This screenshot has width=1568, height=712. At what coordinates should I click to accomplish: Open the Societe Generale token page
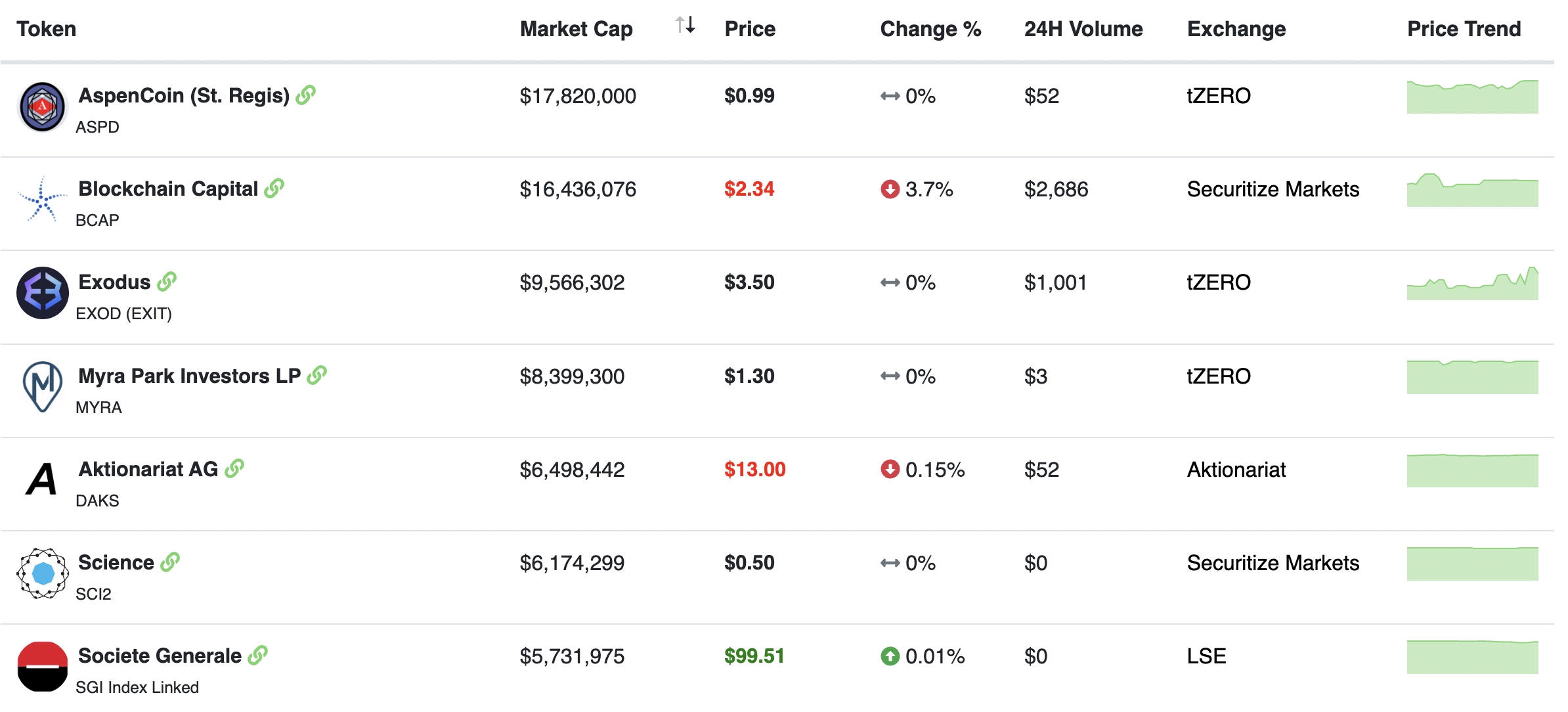(x=160, y=656)
